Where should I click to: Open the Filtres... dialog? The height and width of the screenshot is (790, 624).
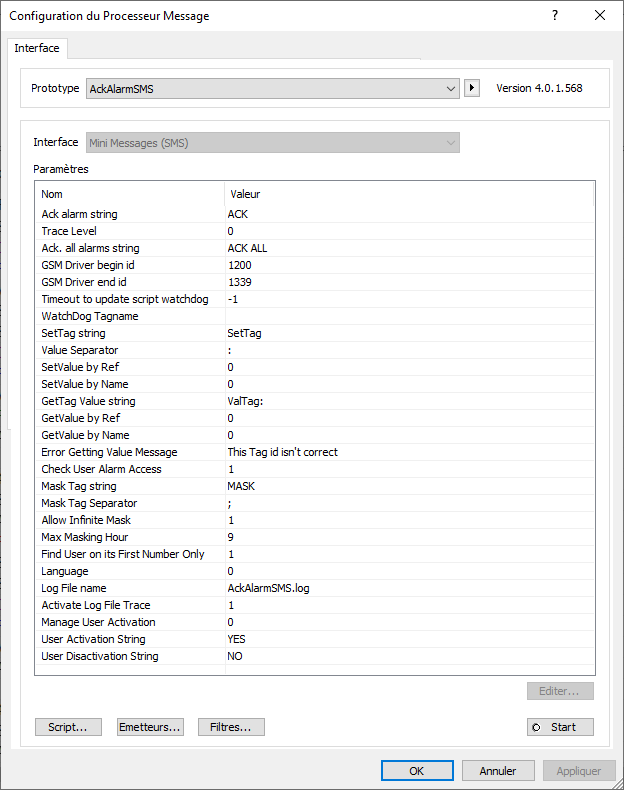tap(231, 727)
